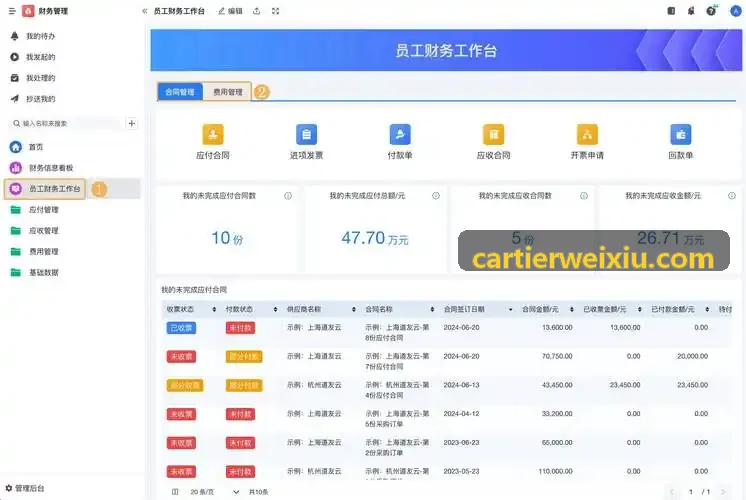Open column settings icon in table footer
This screenshot has width=746, height=500.
[175, 492]
